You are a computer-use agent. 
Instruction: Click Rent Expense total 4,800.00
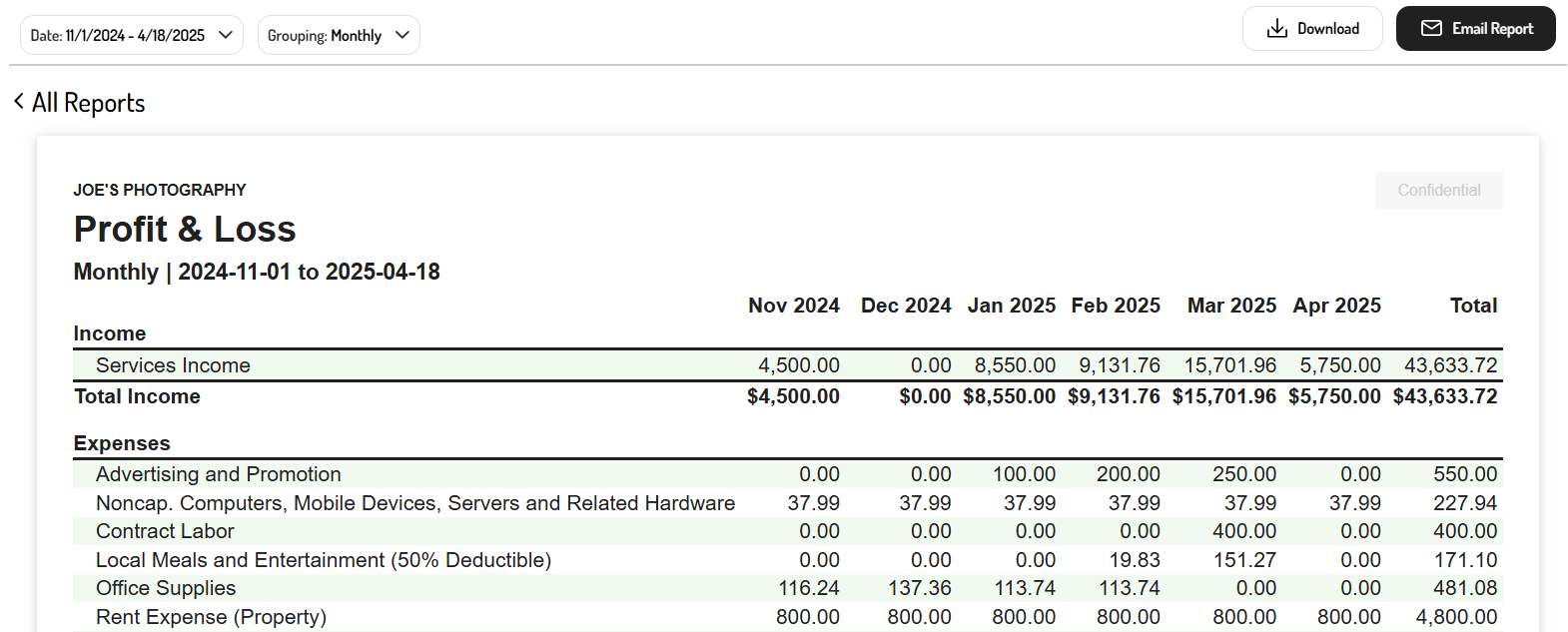[1457, 617]
